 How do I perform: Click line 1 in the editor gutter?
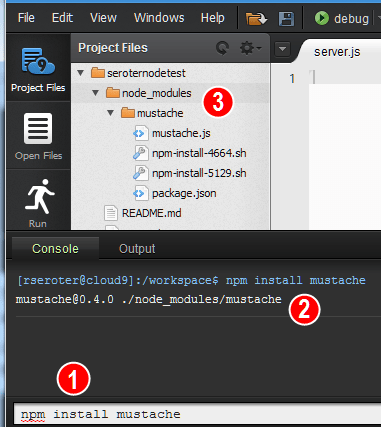pos(292,79)
